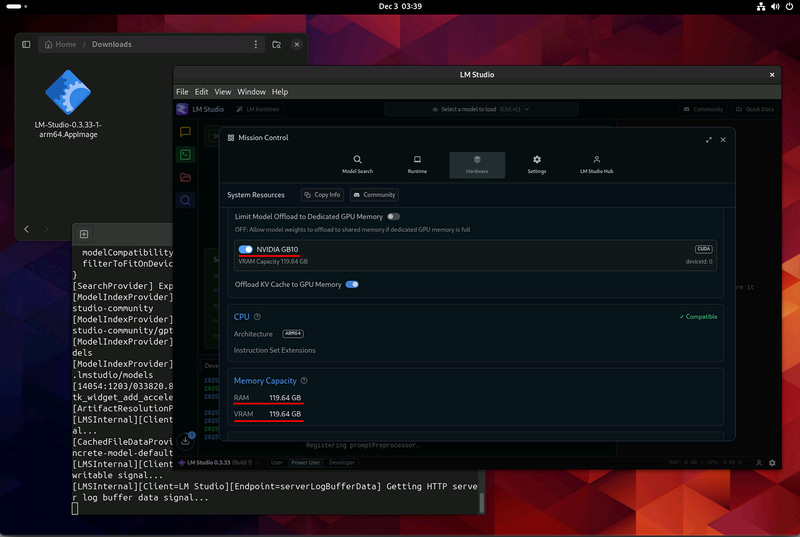Image resolution: width=800 pixels, height=537 pixels.
Task: Open Quick Docs in the top bar
Action: (755, 109)
